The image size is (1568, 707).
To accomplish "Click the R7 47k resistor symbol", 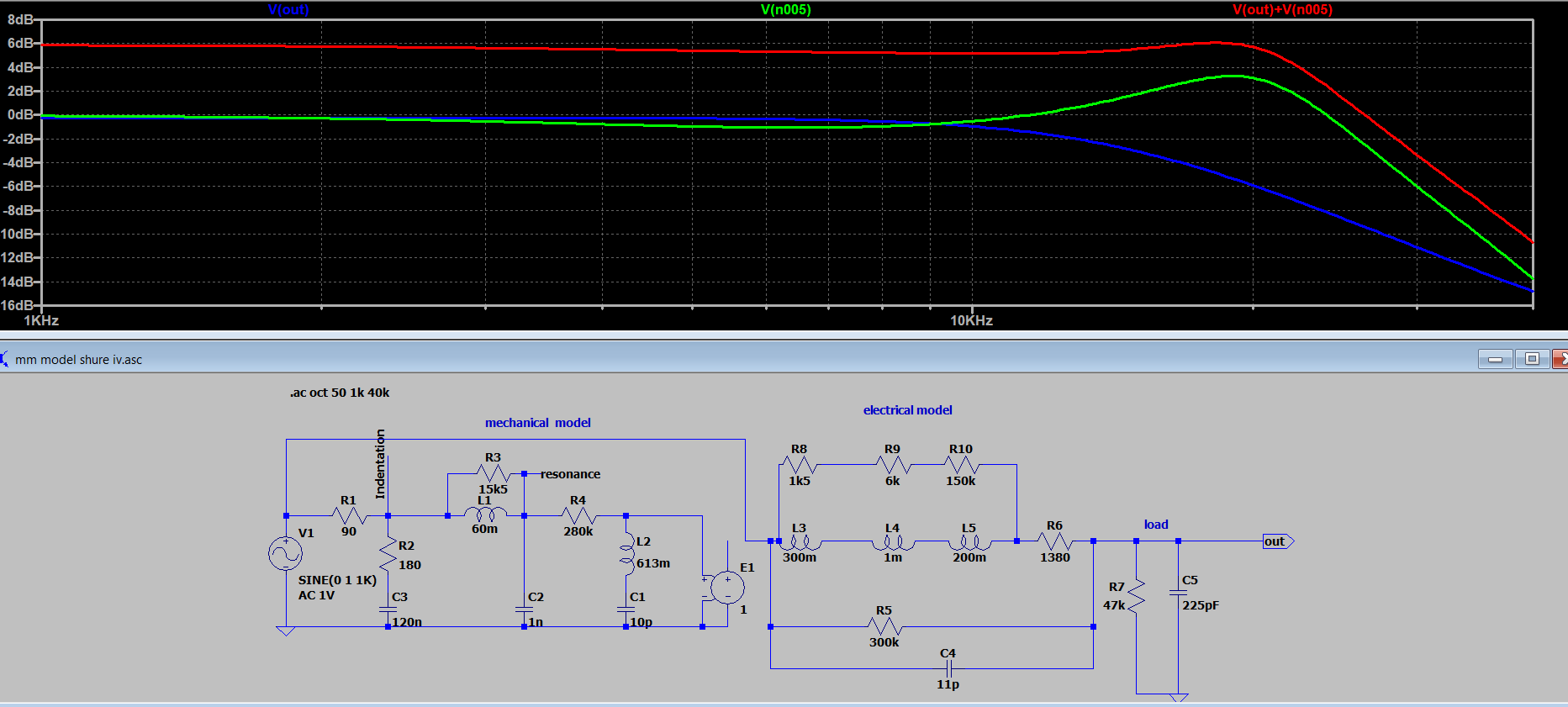I will 1136,595.
